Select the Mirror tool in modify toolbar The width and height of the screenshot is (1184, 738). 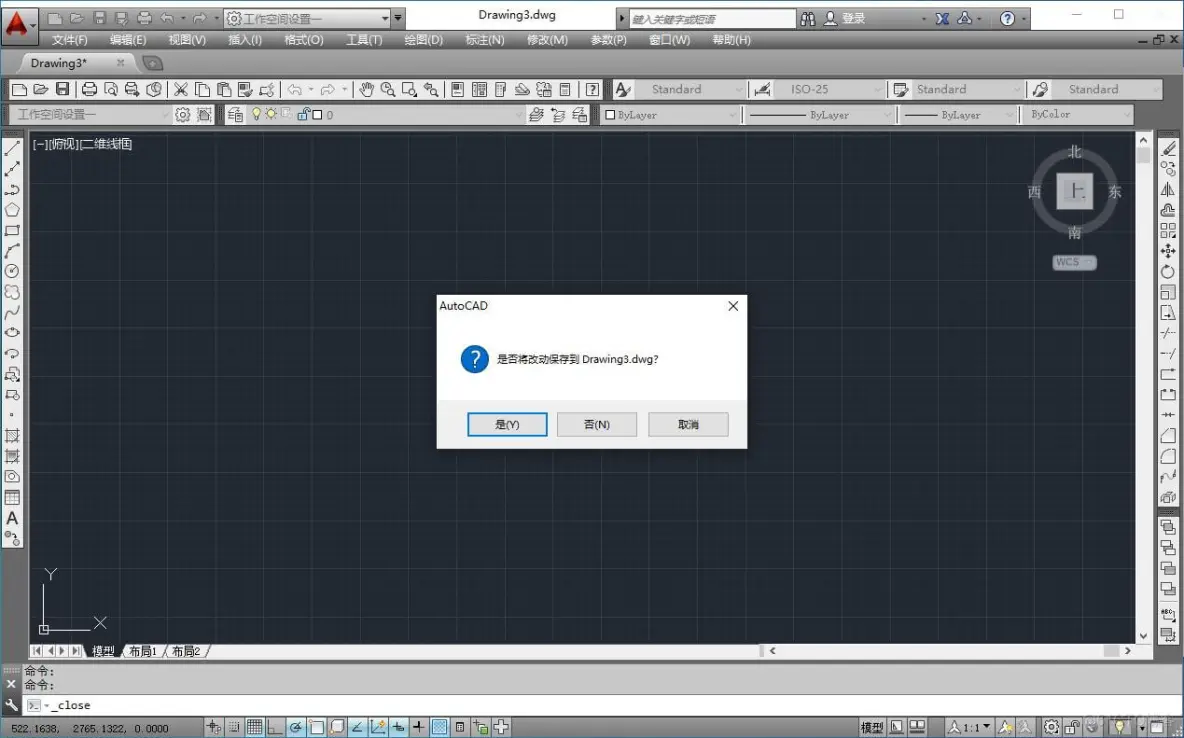[x=1168, y=189]
